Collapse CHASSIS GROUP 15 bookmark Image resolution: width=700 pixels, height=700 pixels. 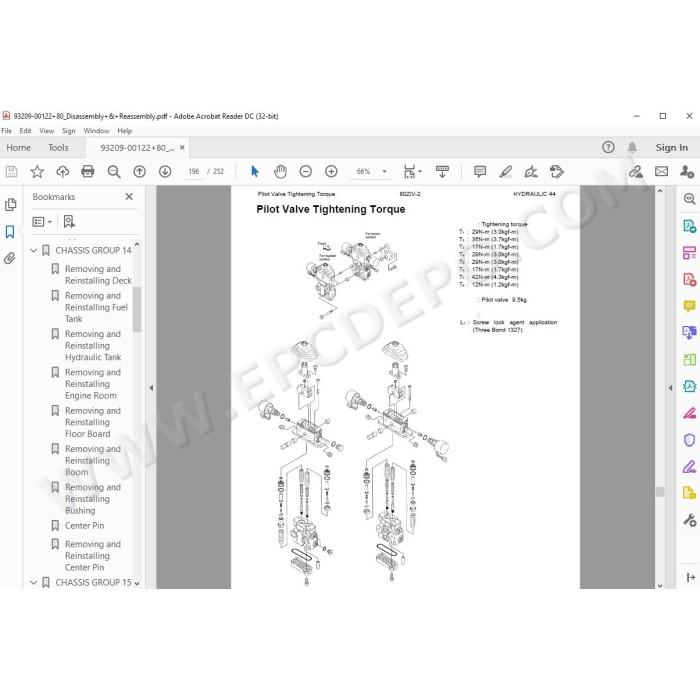[33, 583]
